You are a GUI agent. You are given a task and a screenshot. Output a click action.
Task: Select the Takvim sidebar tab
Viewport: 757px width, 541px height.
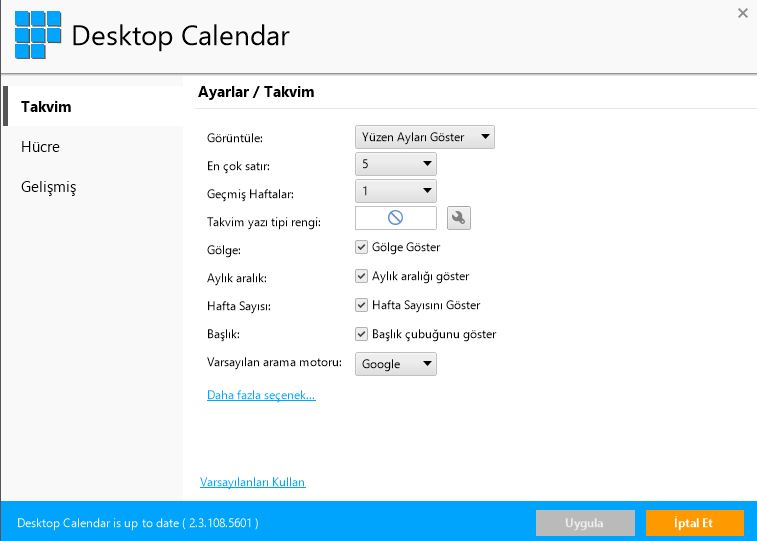93,106
